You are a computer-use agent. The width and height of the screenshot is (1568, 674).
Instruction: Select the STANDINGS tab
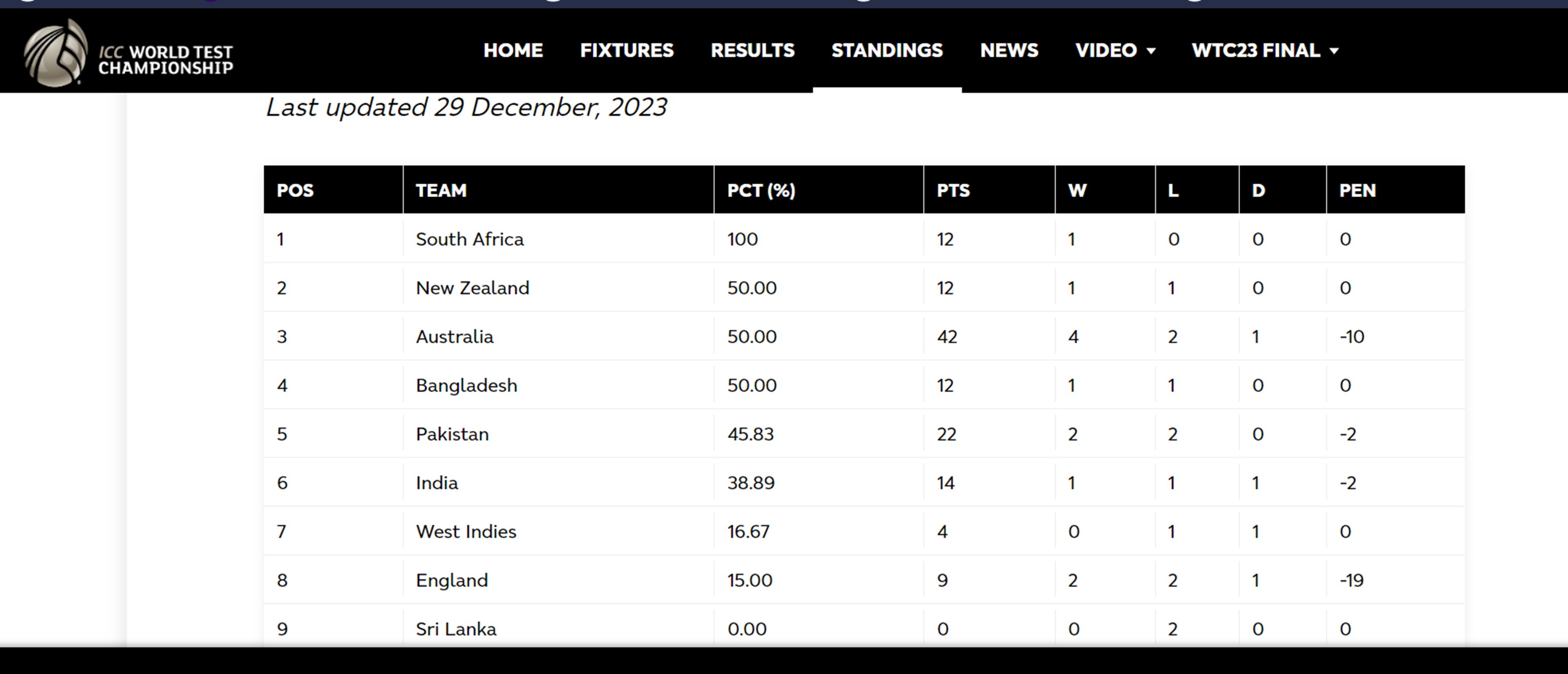[x=887, y=51]
